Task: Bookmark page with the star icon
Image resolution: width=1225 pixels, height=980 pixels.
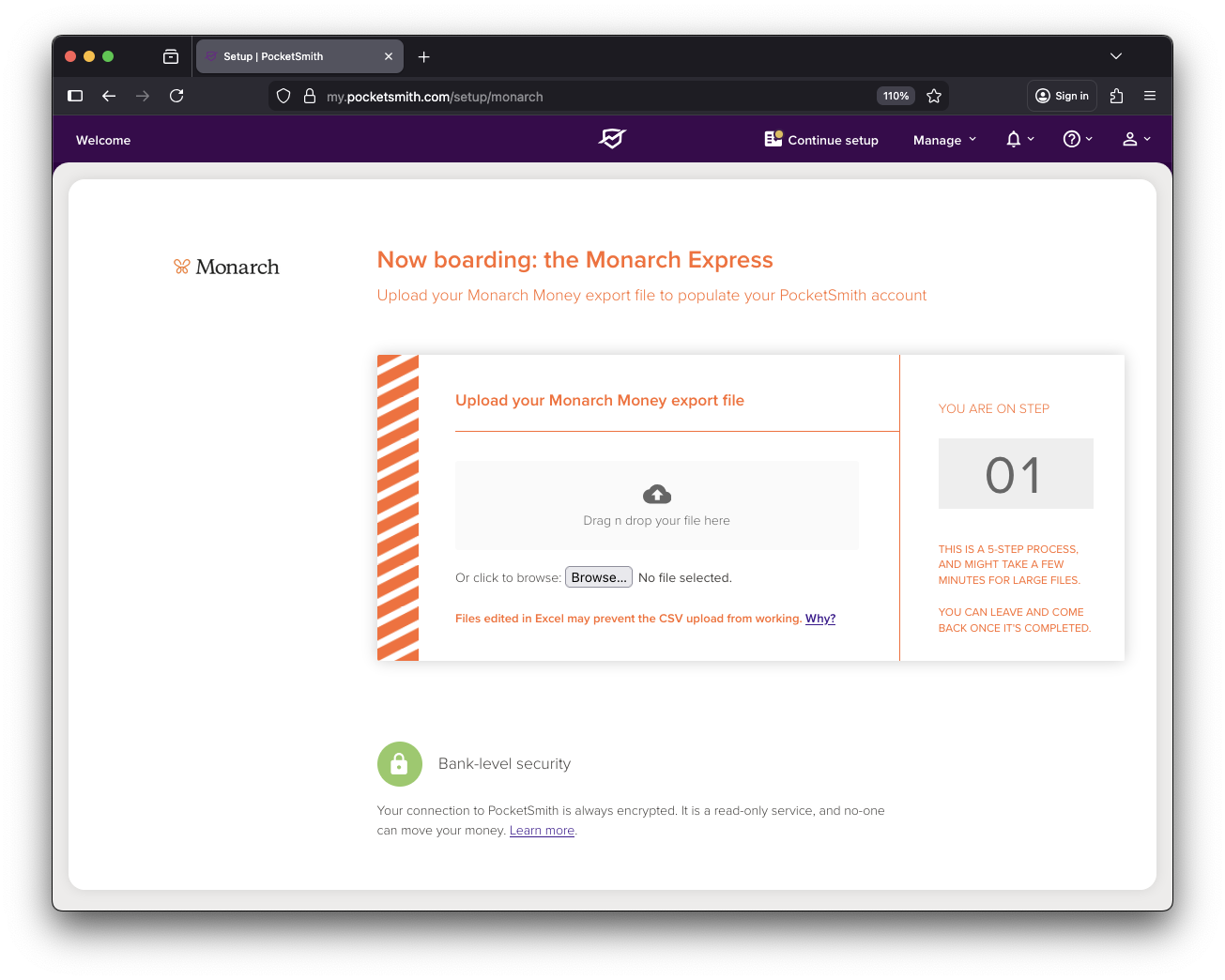Action: click(x=934, y=96)
